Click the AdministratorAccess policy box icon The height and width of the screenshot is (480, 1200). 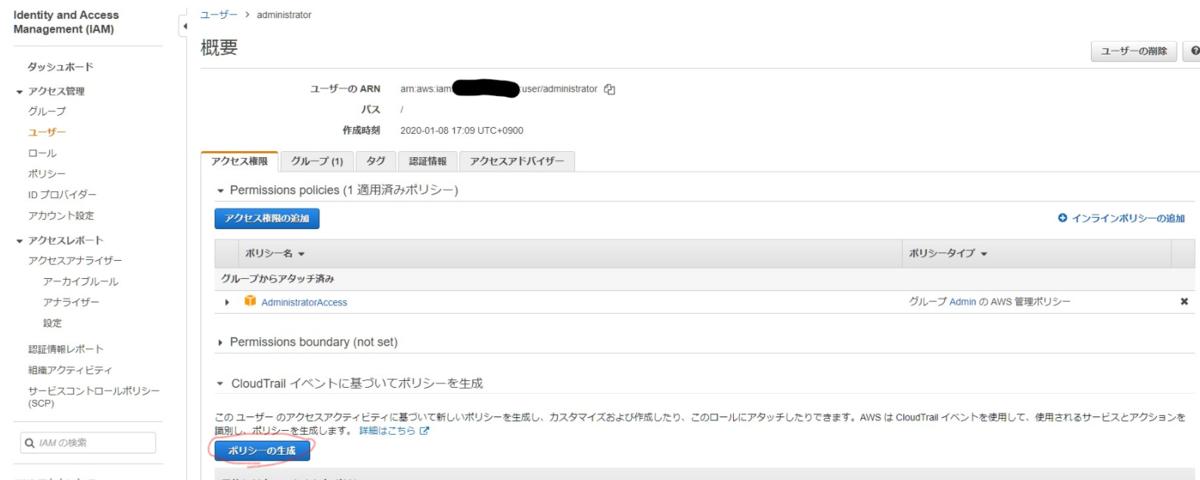251,301
